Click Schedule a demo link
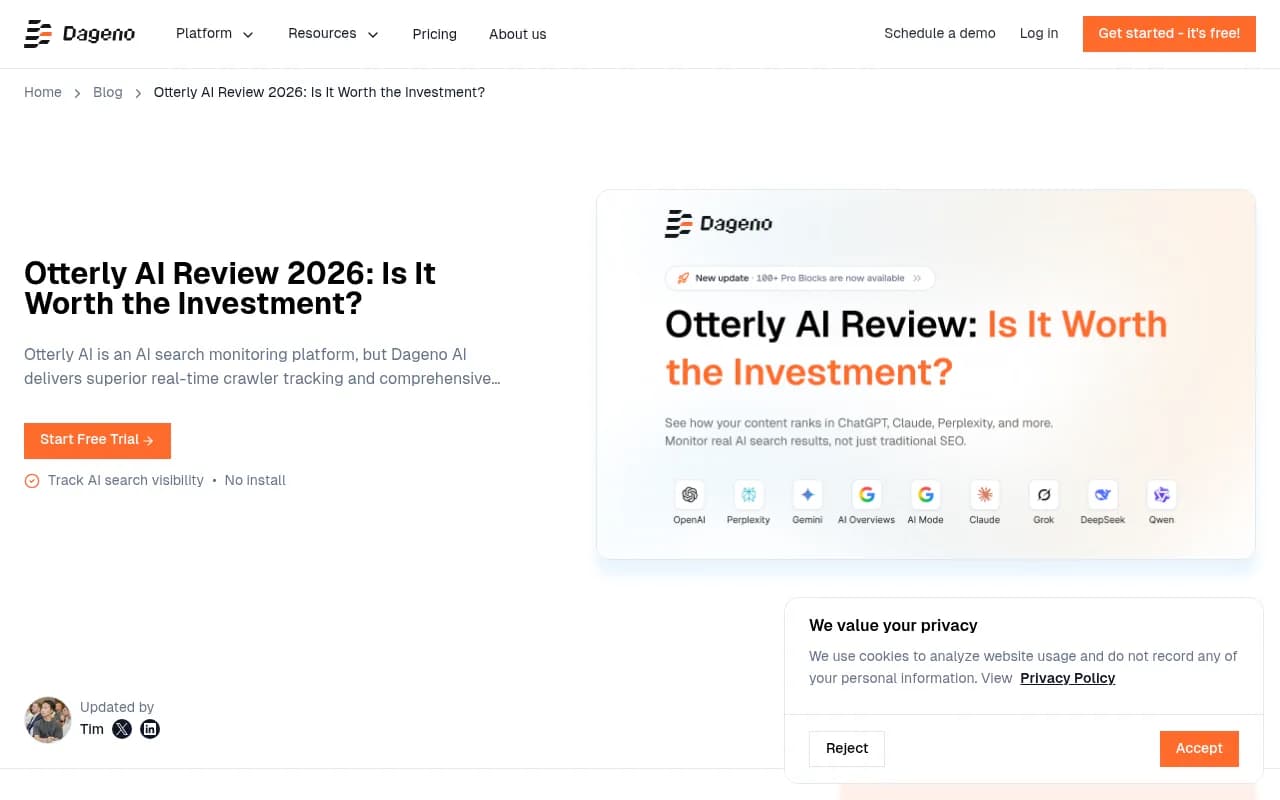The width and height of the screenshot is (1280, 800). click(x=940, y=34)
